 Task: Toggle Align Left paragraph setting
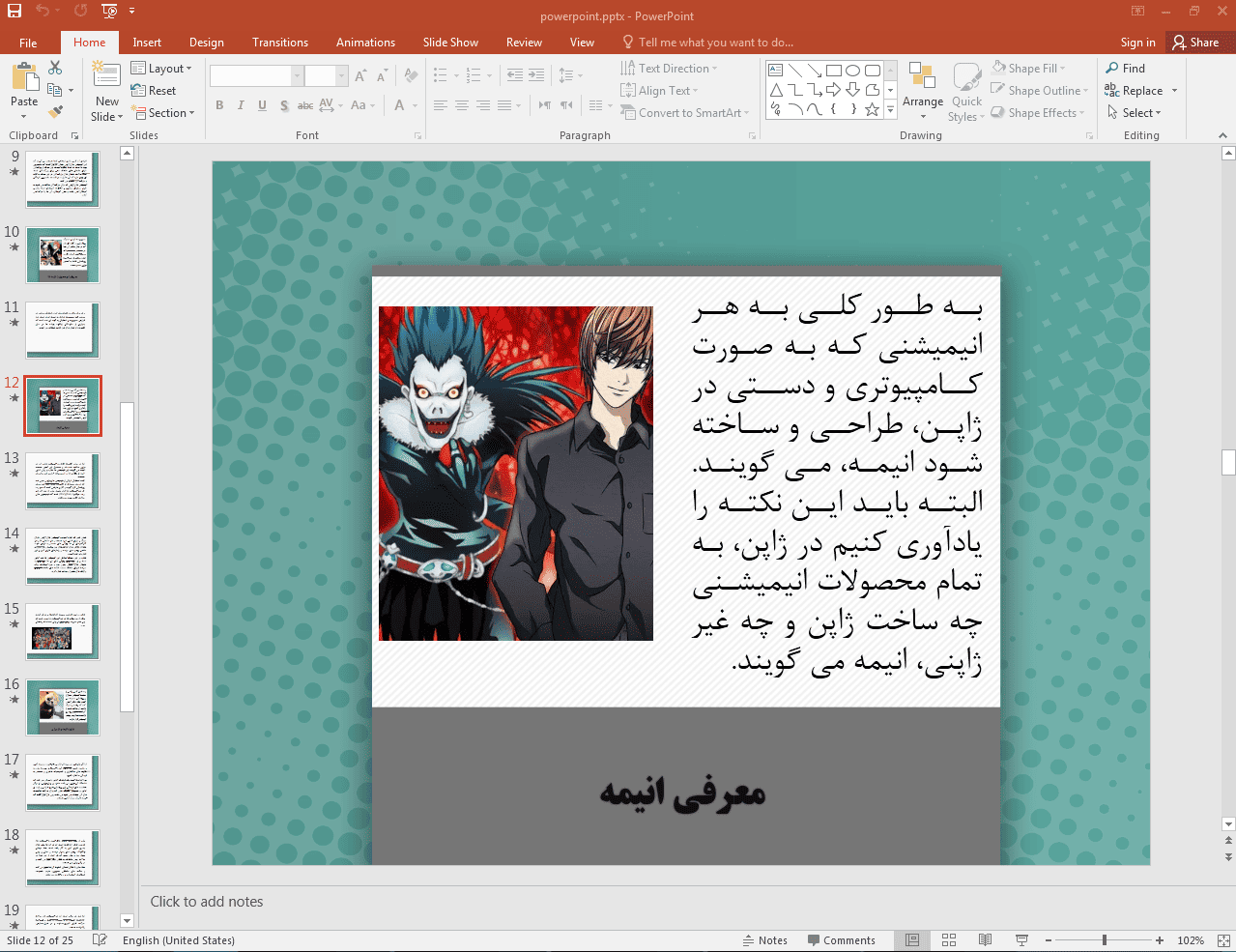pyautogui.click(x=440, y=105)
